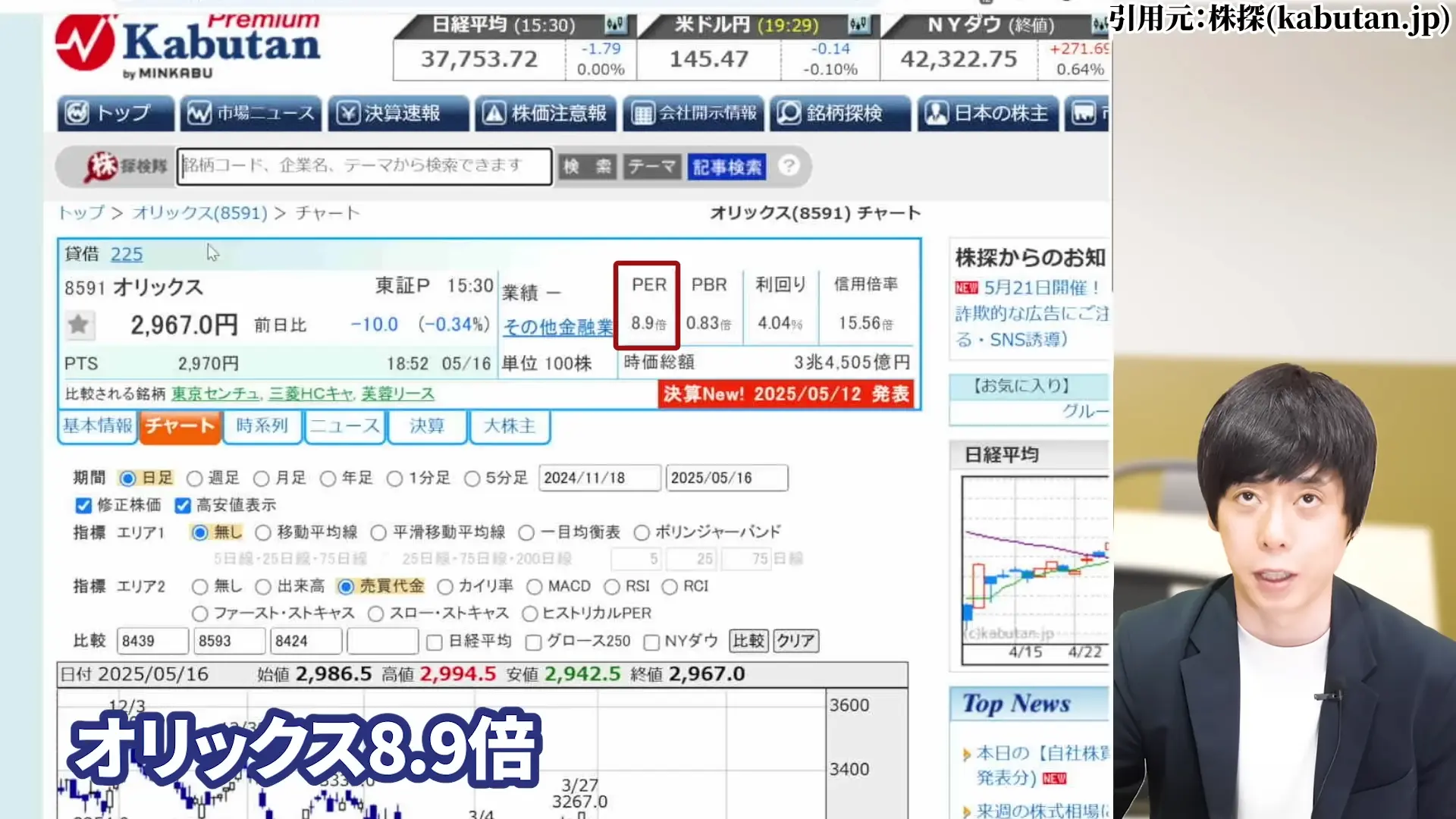Click the 株探検 logo beside search box
Viewport: 1456px width, 819px height.
pos(125,166)
